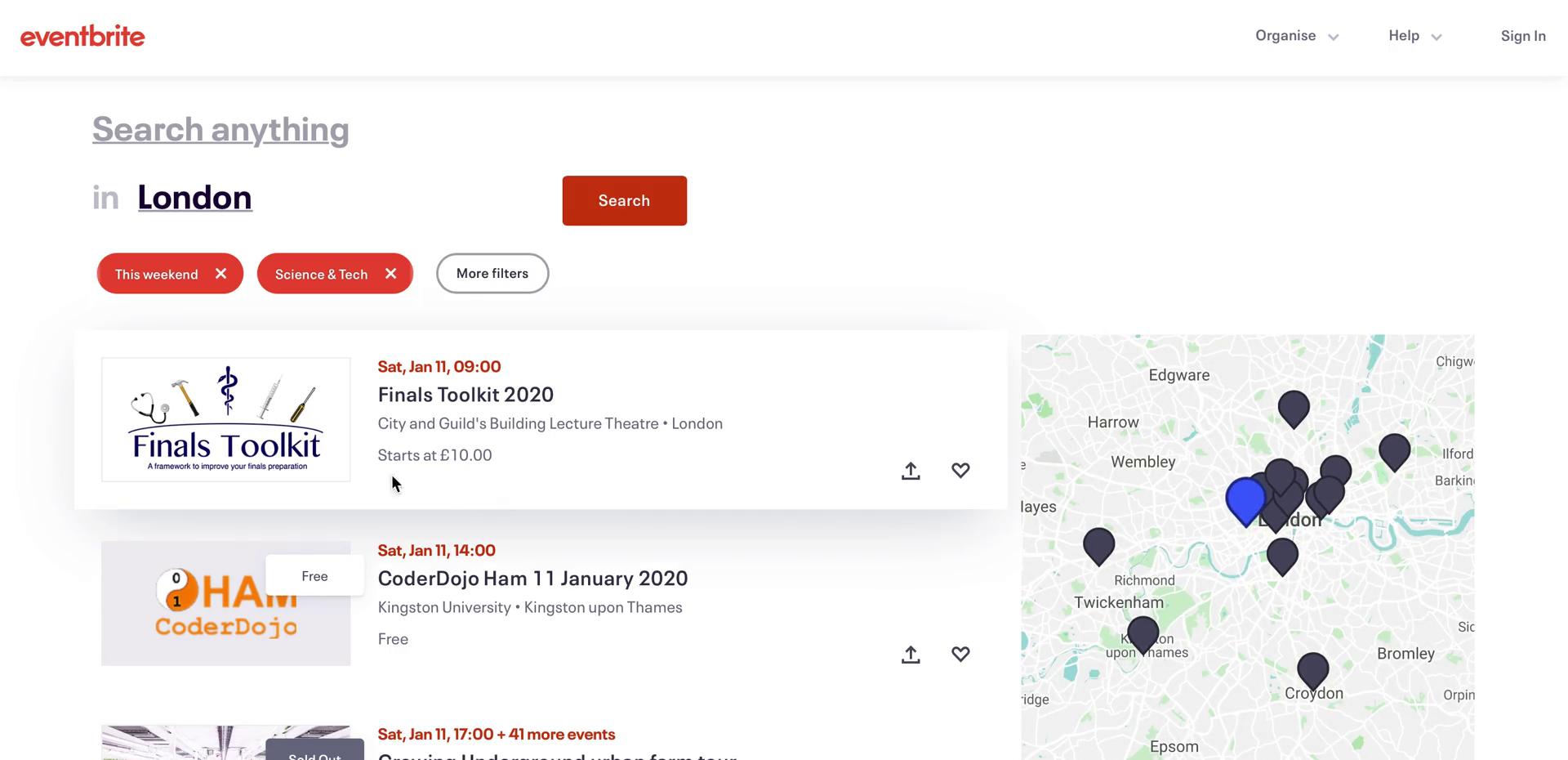Like the CoderDojo Ham event

click(x=960, y=655)
